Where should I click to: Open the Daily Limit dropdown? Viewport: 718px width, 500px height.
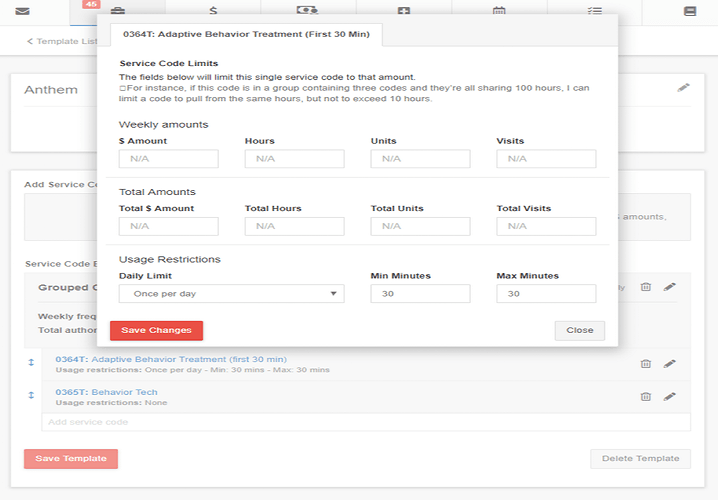[x=231, y=294]
